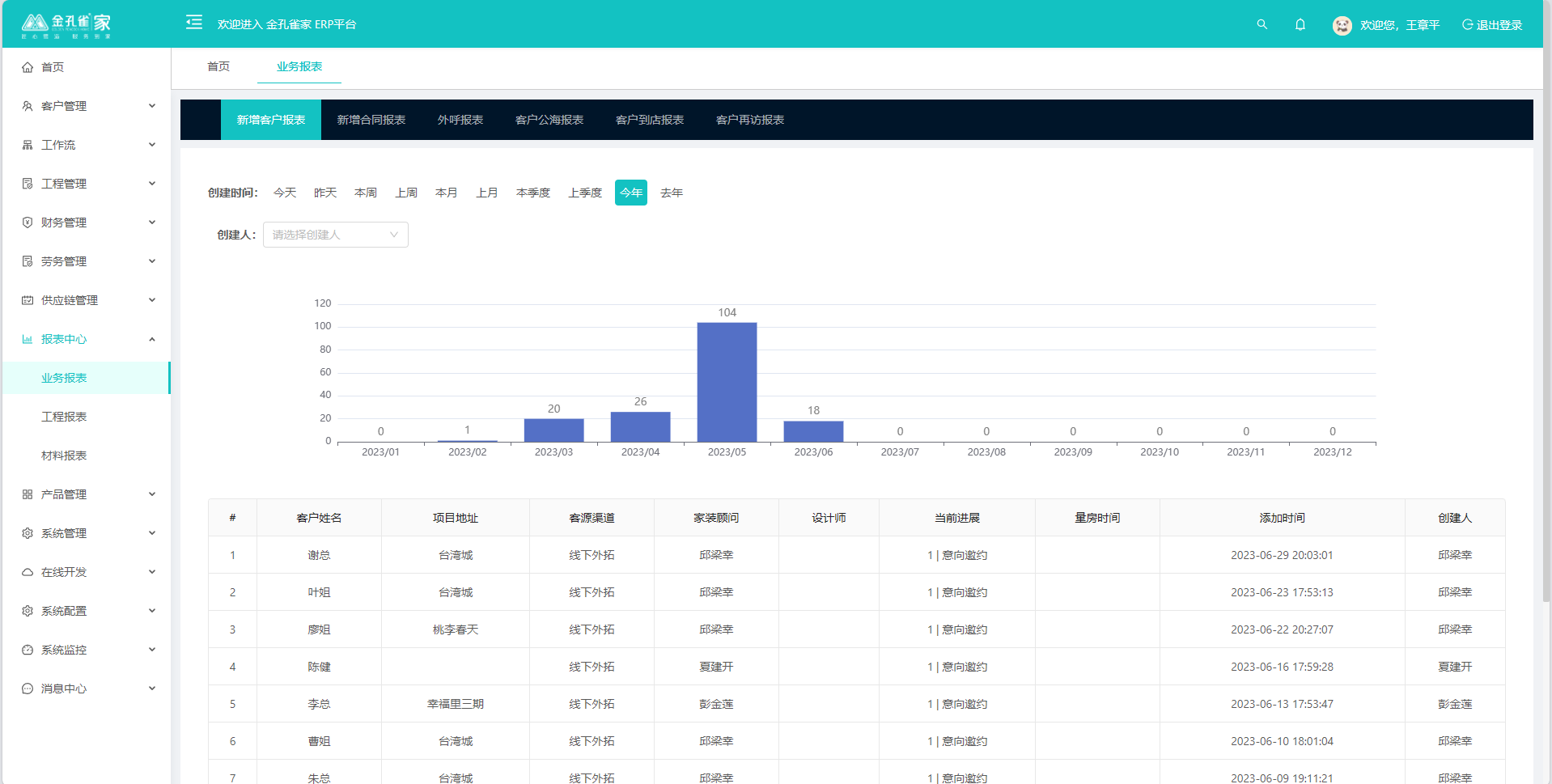Click the 工程管理 sidebar icon
Viewport: 1552px width, 784px height.
tap(28, 184)
